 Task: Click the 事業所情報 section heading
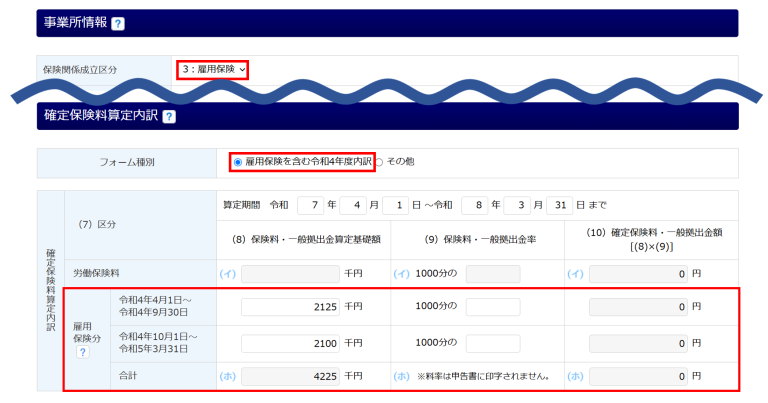click(75, 23)
